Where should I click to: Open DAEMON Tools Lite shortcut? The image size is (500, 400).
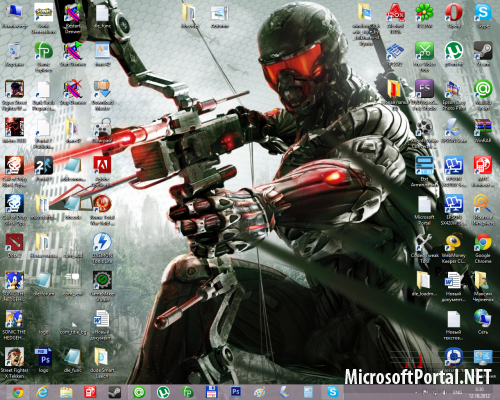(x=102, y=247)
